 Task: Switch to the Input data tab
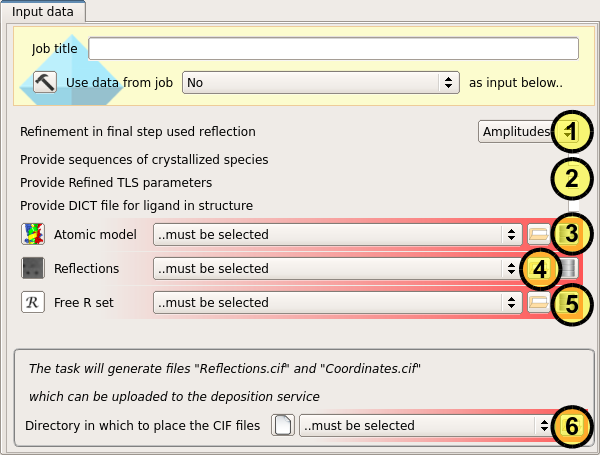[44, 11]
